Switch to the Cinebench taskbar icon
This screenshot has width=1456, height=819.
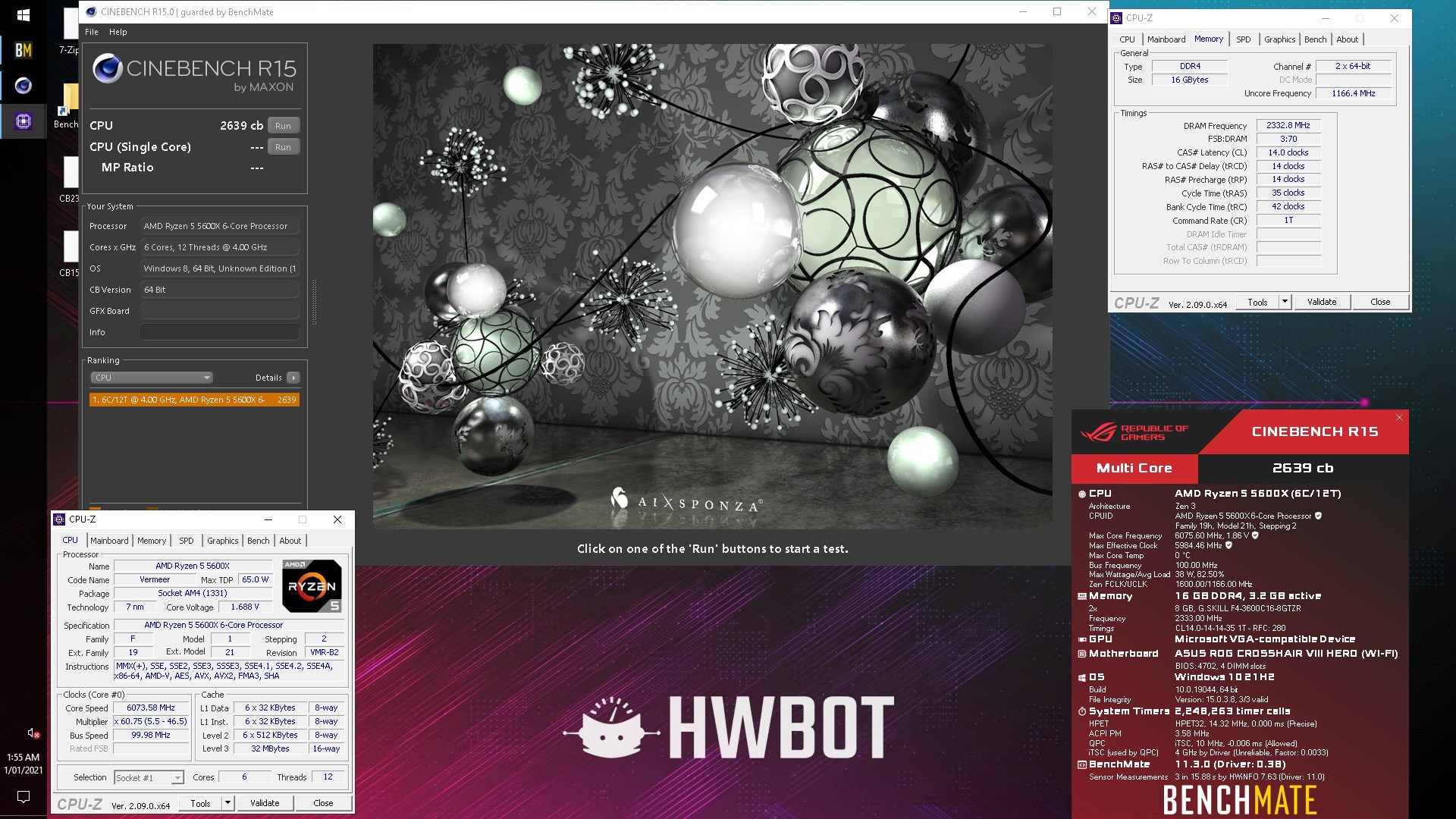click(x=24, y=86)
